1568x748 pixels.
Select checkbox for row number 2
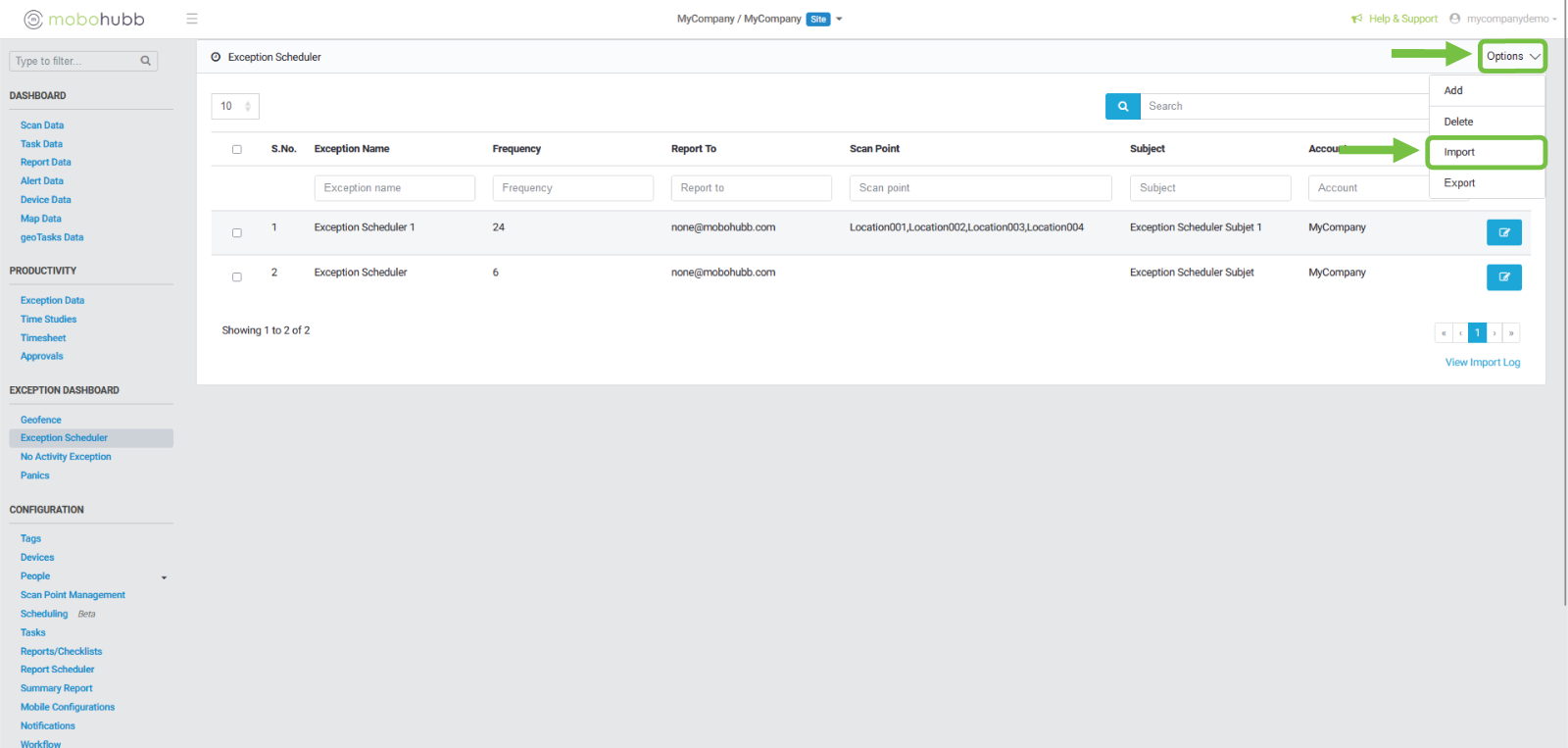(x=236, y=277)
